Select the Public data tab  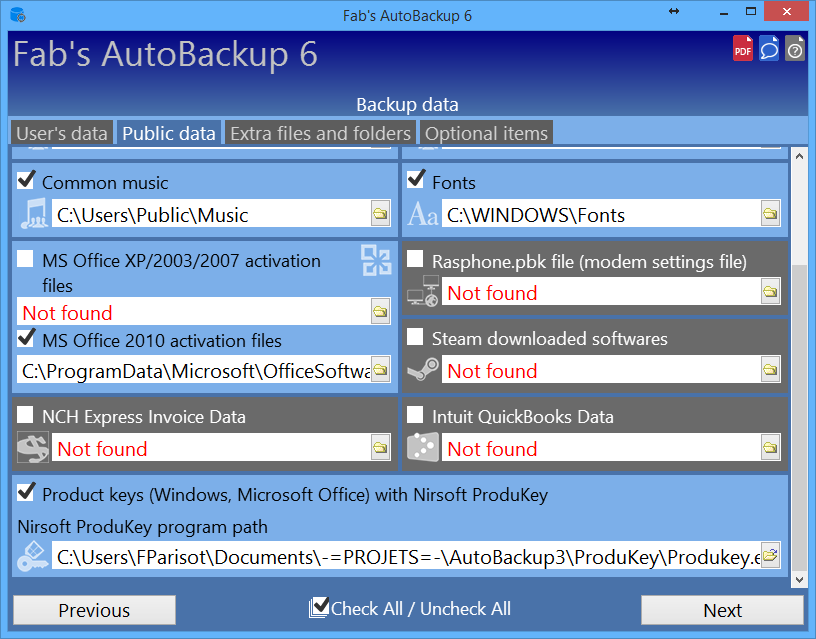point(169,133)
